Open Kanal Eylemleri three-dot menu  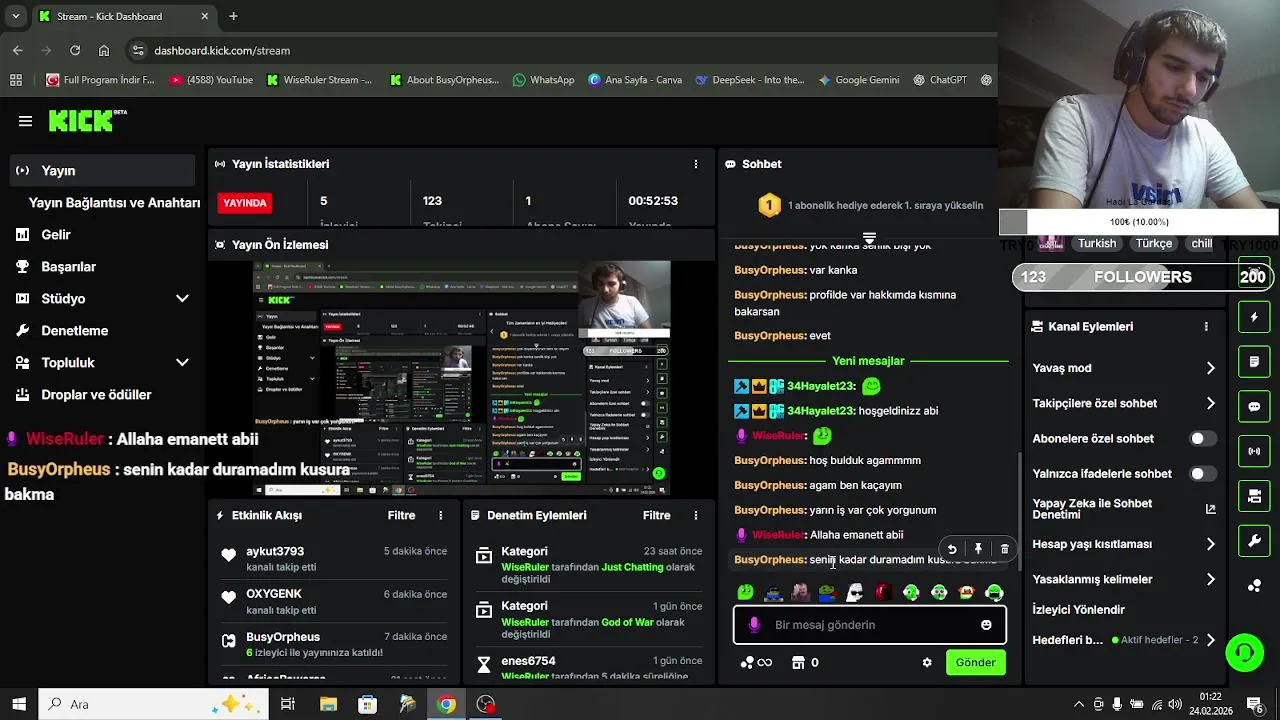[x=1206, y=327]
